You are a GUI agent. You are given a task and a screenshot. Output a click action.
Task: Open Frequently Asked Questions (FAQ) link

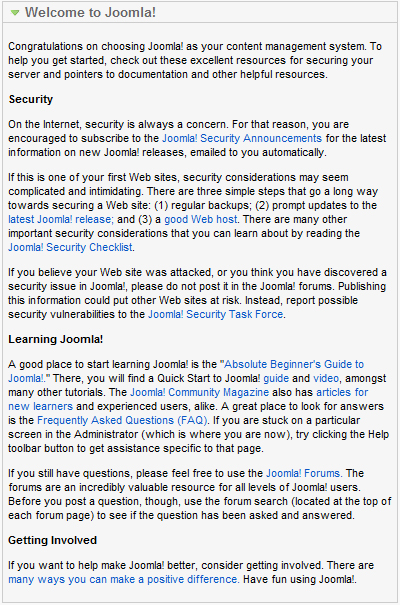pyautogui.click(x=122, y=420)
